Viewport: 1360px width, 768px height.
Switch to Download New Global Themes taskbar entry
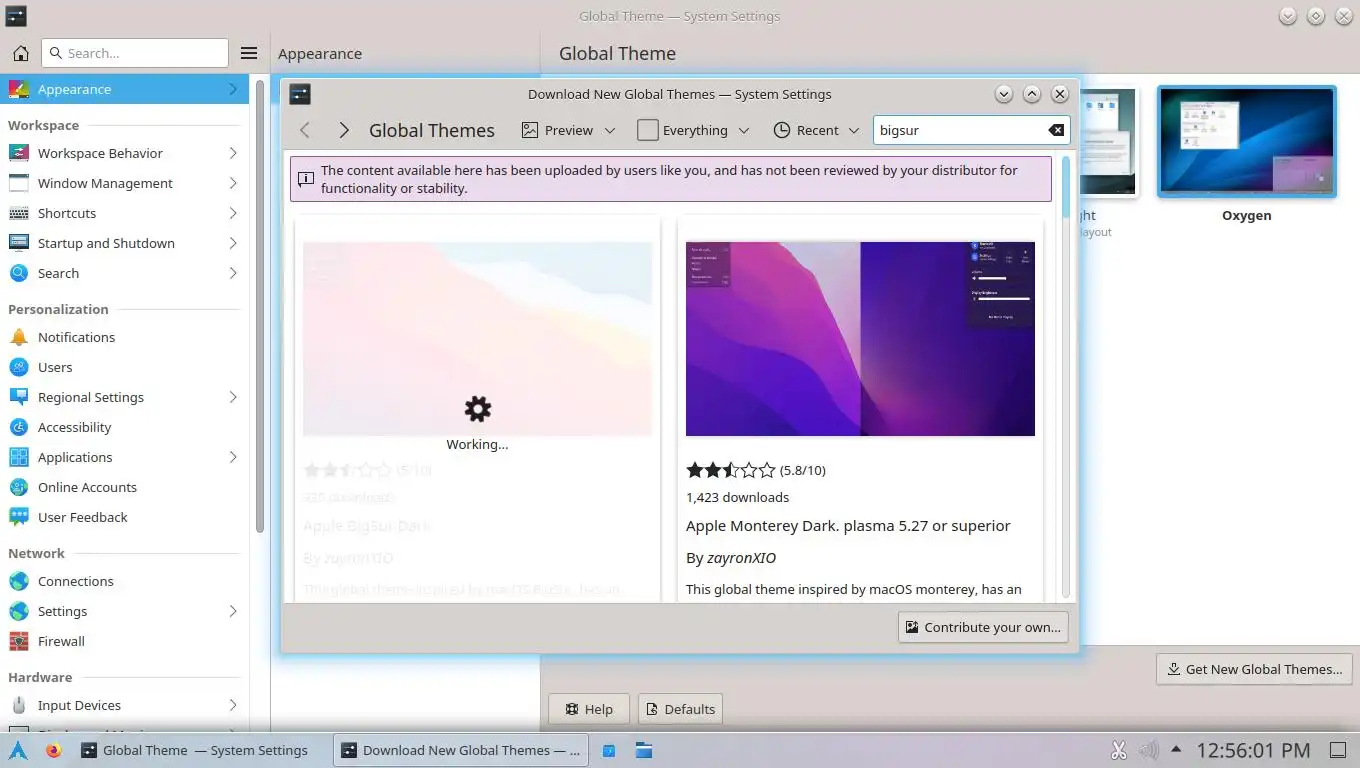(x=460, y=750)
